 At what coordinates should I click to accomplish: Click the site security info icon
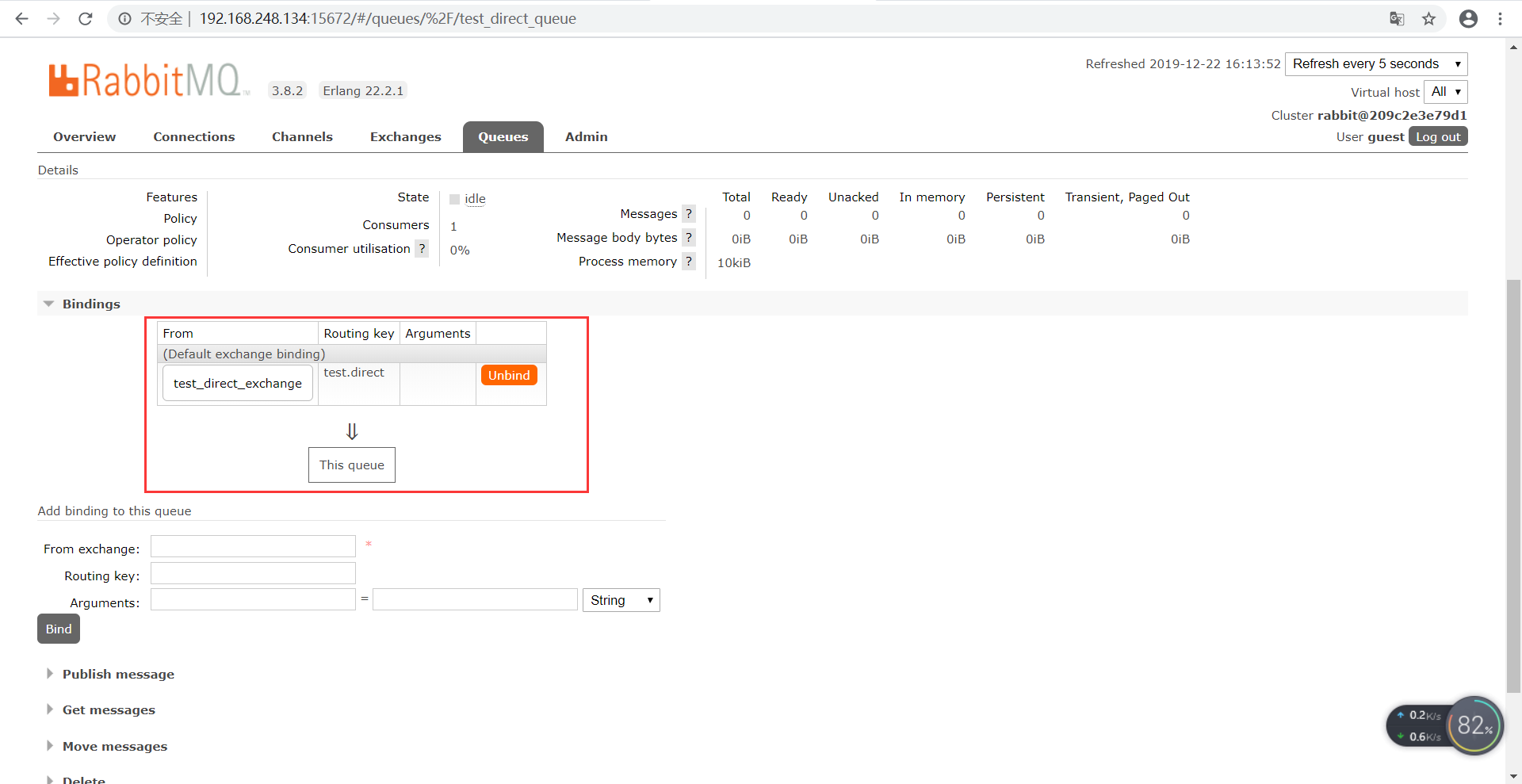coord(125,18)
